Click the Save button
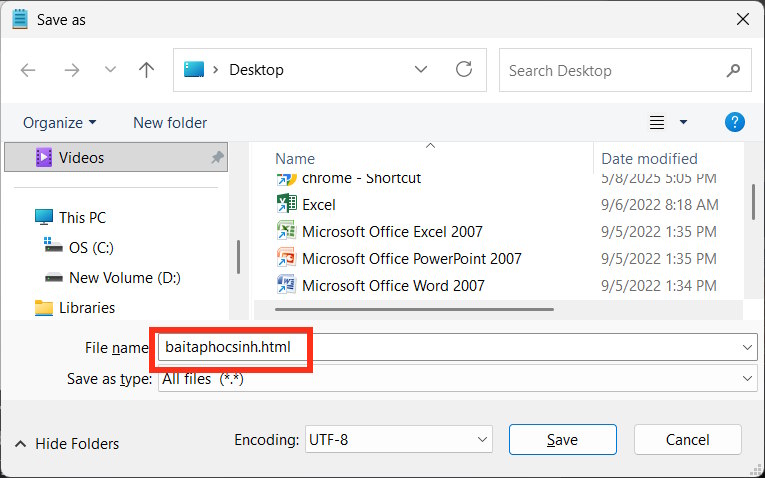Image resolution: width=765 pixels, height=478 pixels. click(562, 439)
